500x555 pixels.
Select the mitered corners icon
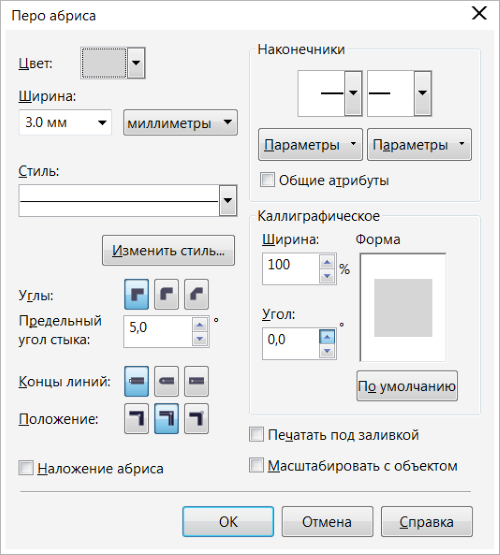point(136,294)
